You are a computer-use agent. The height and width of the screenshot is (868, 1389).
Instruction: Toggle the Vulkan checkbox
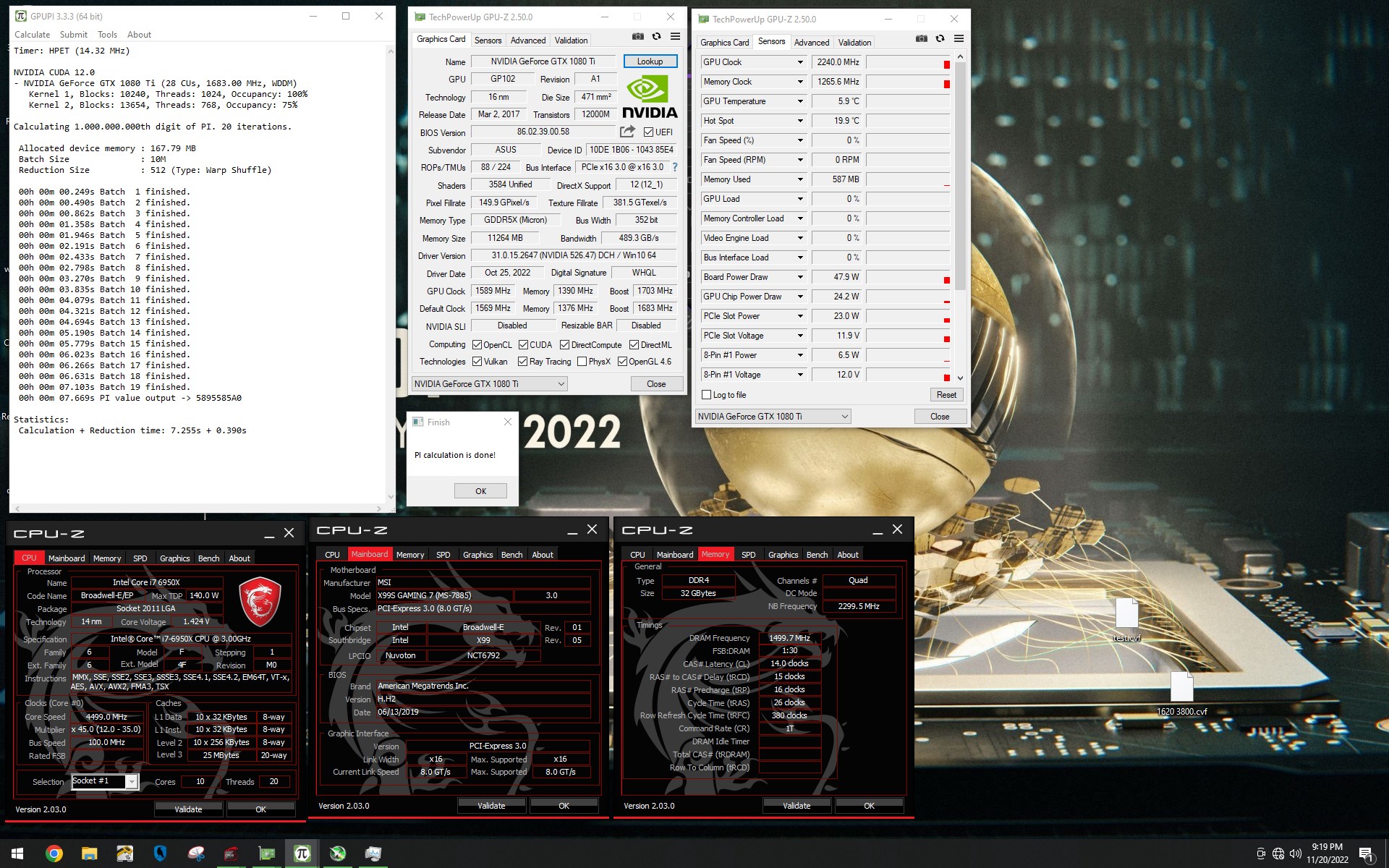pos(477,362)
